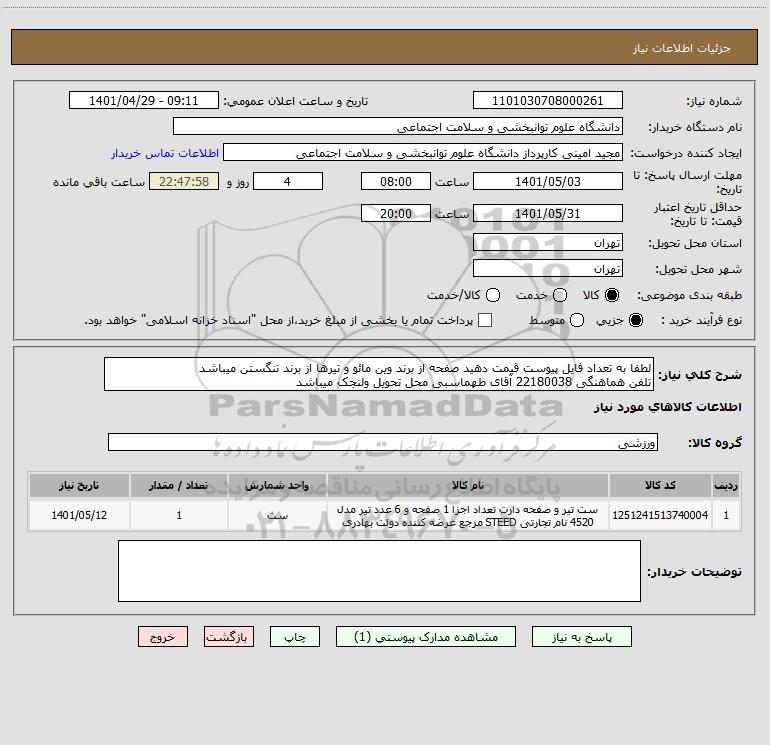The width and height of the screenshot is (770, 745).
Task: Click the response deadline date 1401/05/03
Action: (548, 181)
